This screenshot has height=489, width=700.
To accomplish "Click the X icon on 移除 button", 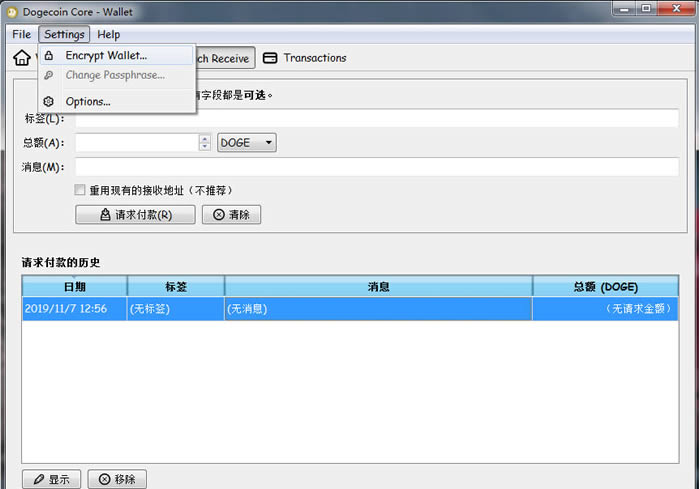I will (104, 480).
